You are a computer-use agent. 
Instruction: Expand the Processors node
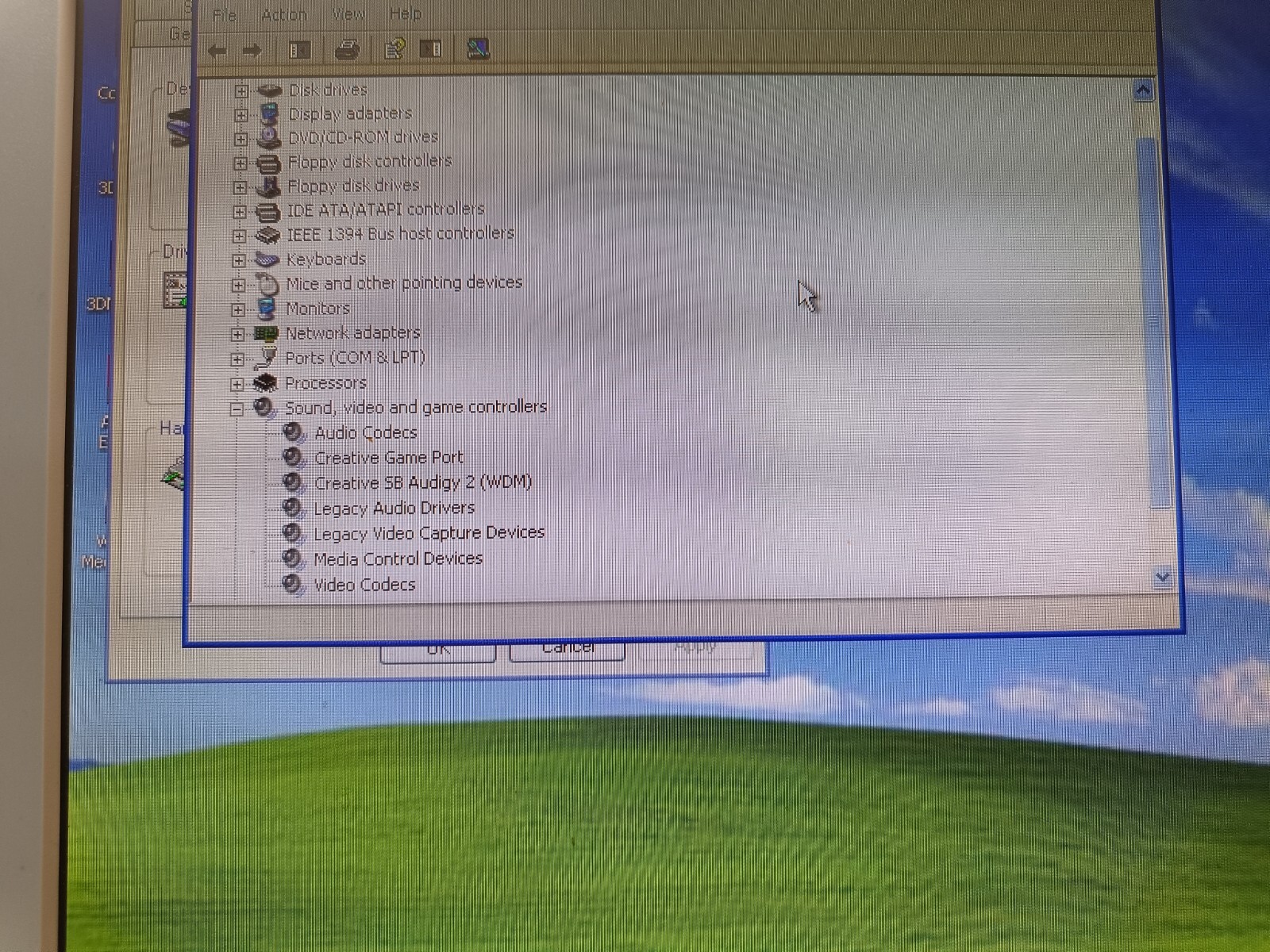coord(237,385)
